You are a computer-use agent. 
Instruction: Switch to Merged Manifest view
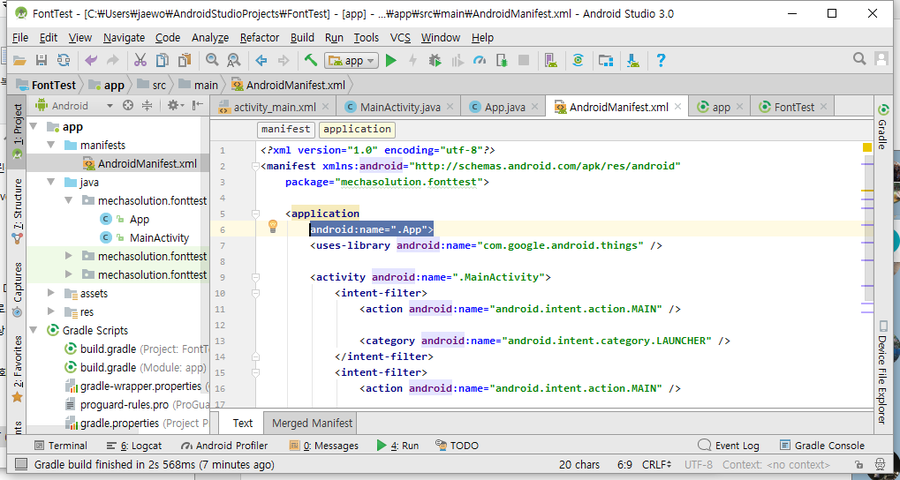click(x=312, y=423)
